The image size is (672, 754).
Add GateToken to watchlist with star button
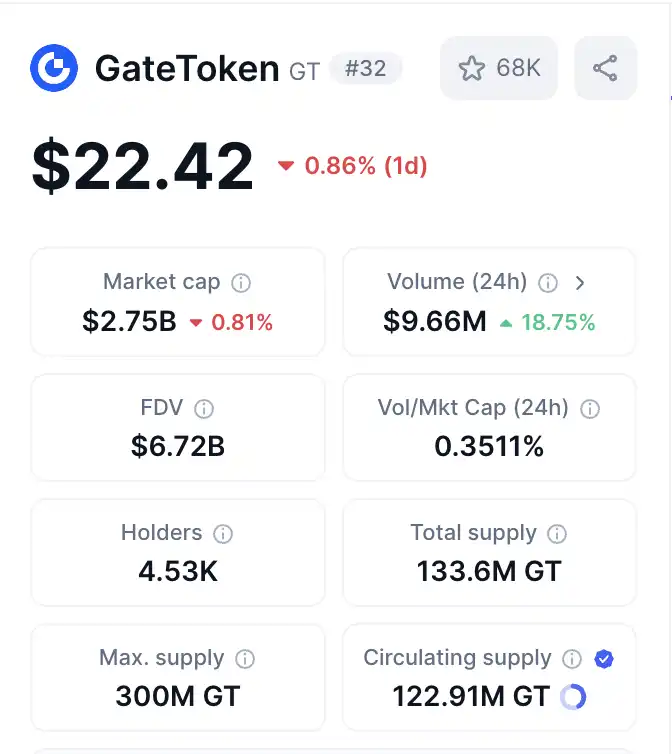click(x=499, y=68)
